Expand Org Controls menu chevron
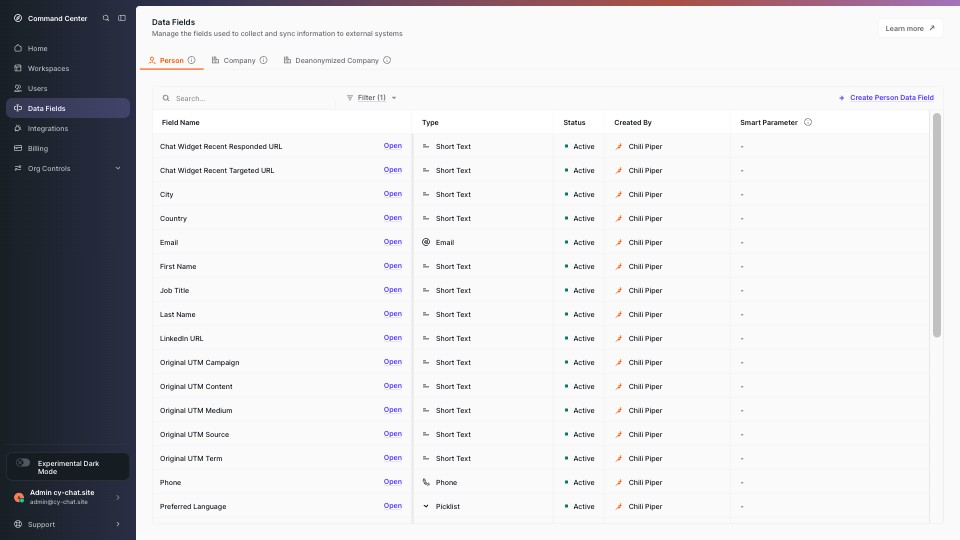Viewport: 960px width, 540px height. [118, 168]
